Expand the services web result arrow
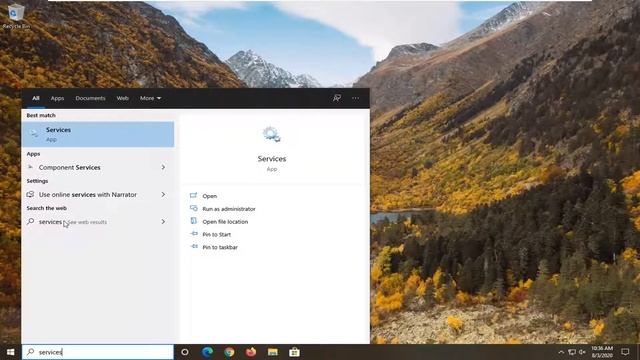This screenshot has height=360, width=640. click(x=163, y=222)
